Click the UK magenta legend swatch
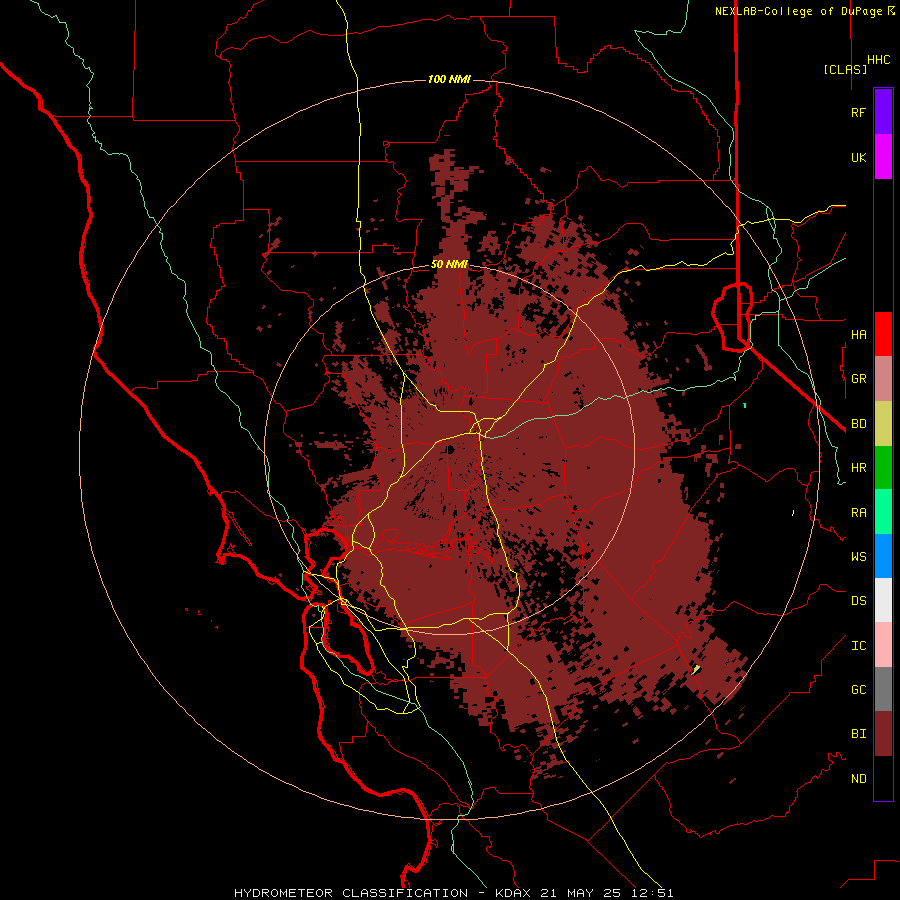This screenshot has height=900, width=900. coord(883,157)
